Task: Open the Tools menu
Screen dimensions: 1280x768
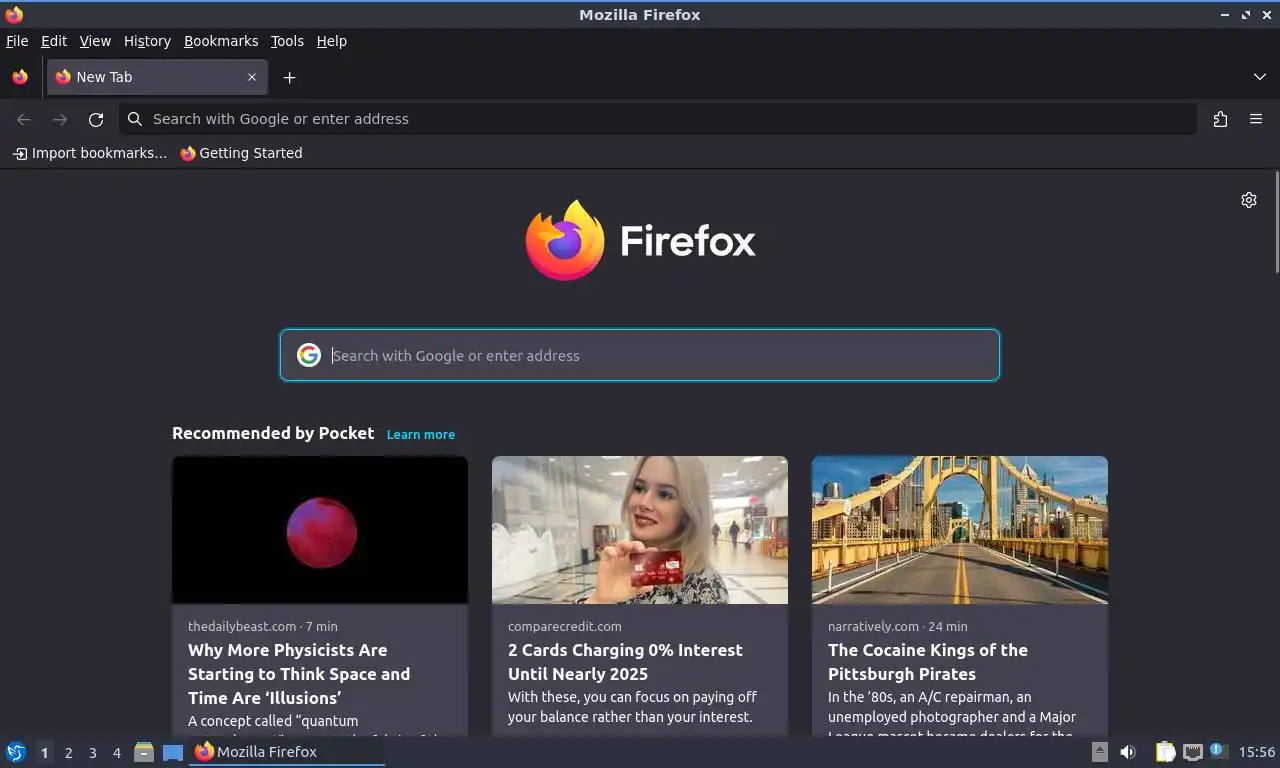Action: click(287, 41)
